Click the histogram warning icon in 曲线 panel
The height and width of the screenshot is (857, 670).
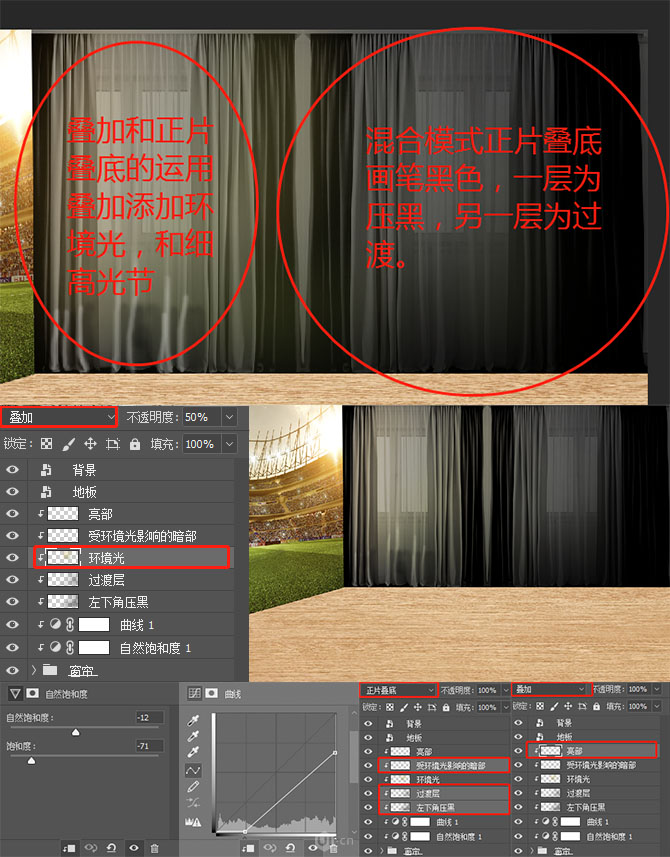coord(193,821)
